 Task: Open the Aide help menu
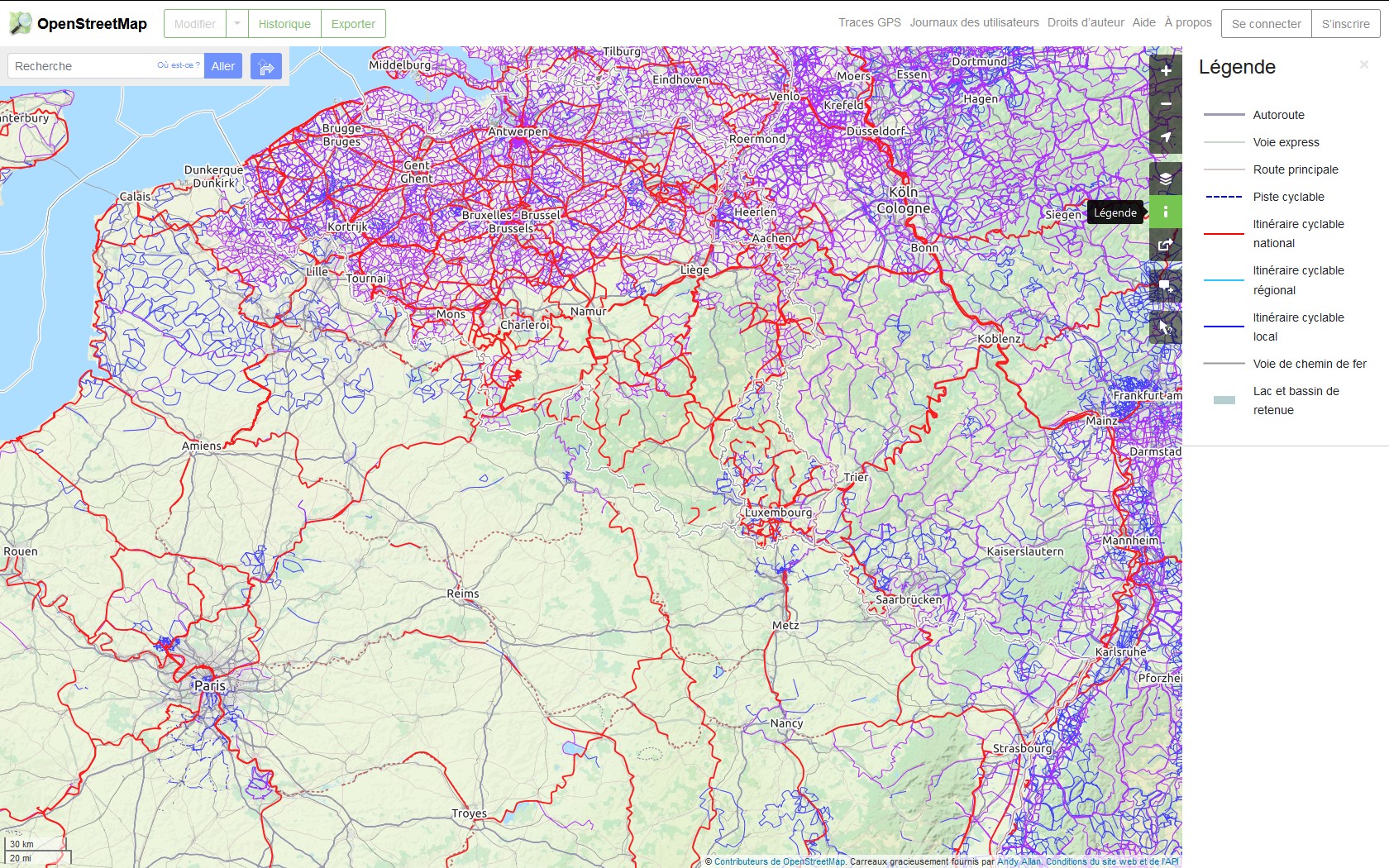1143,22
